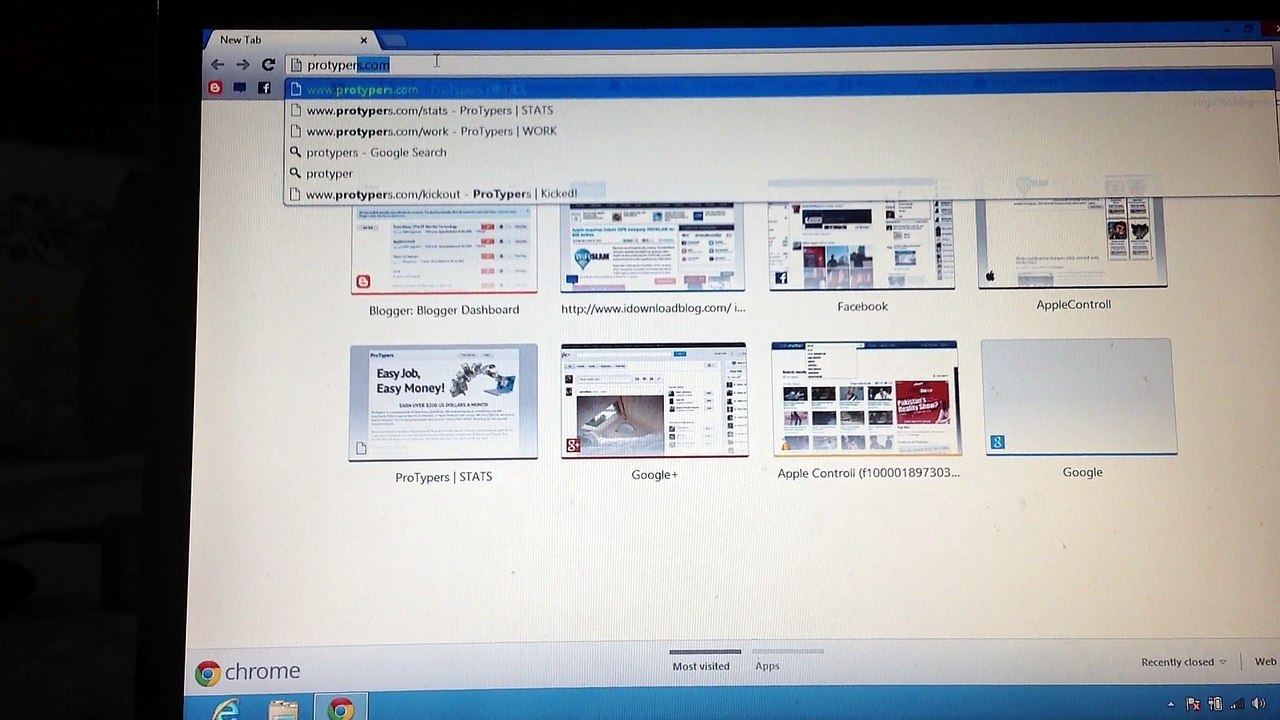Image resolution: width=1280 pixels, height=720 pixels.
Task: Close the New Tab tab
Action: click(x=363, y=40)
